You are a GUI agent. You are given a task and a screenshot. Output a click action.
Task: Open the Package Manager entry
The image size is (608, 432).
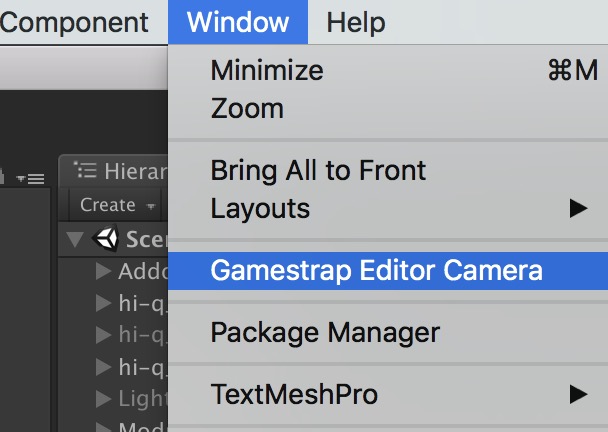point(388,332)
